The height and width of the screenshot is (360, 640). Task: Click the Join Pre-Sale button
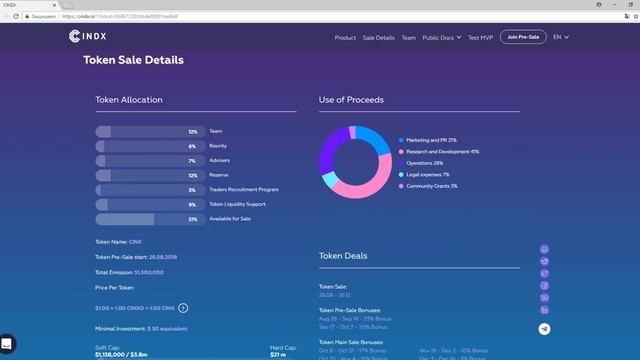pyautogui.click(x=523, y=37)
